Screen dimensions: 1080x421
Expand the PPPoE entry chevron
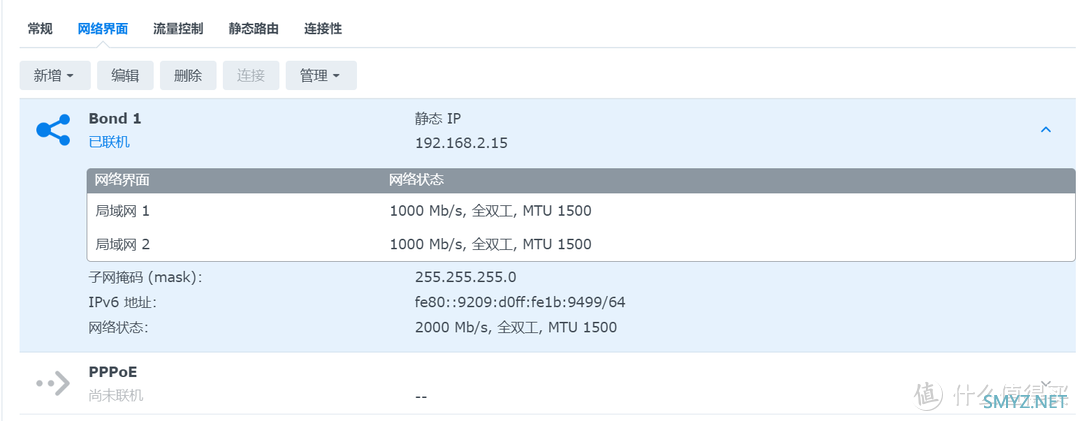pyautogui.click(x=1046, y=383)
